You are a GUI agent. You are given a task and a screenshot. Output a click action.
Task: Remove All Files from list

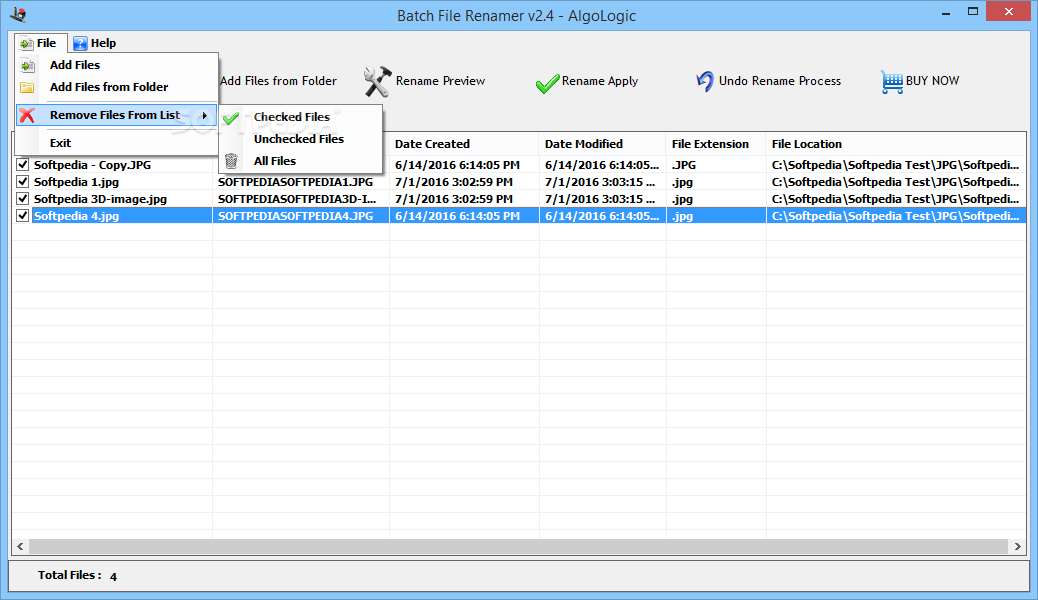point(275,161)
